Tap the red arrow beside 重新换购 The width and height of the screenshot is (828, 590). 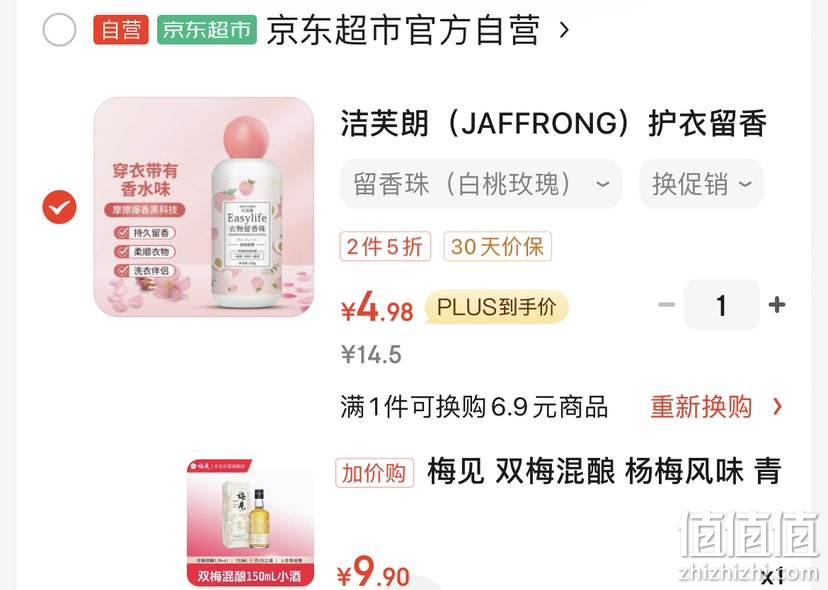point(777,407)
